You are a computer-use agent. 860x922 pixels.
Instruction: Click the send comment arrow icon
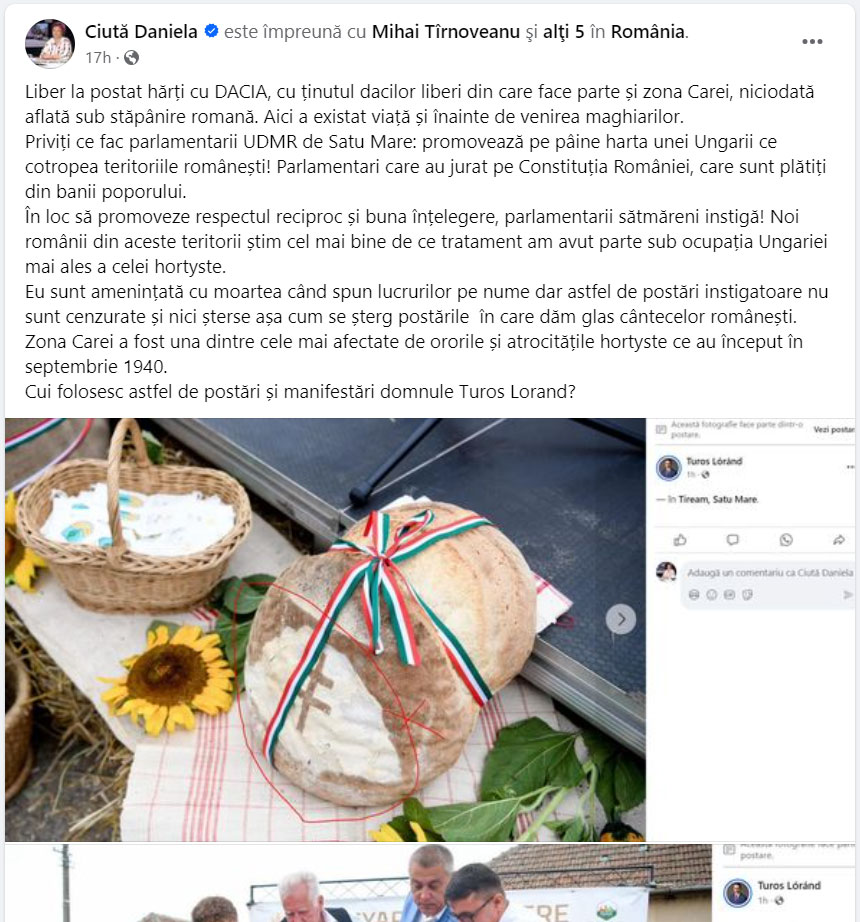(x=848, y=595)
